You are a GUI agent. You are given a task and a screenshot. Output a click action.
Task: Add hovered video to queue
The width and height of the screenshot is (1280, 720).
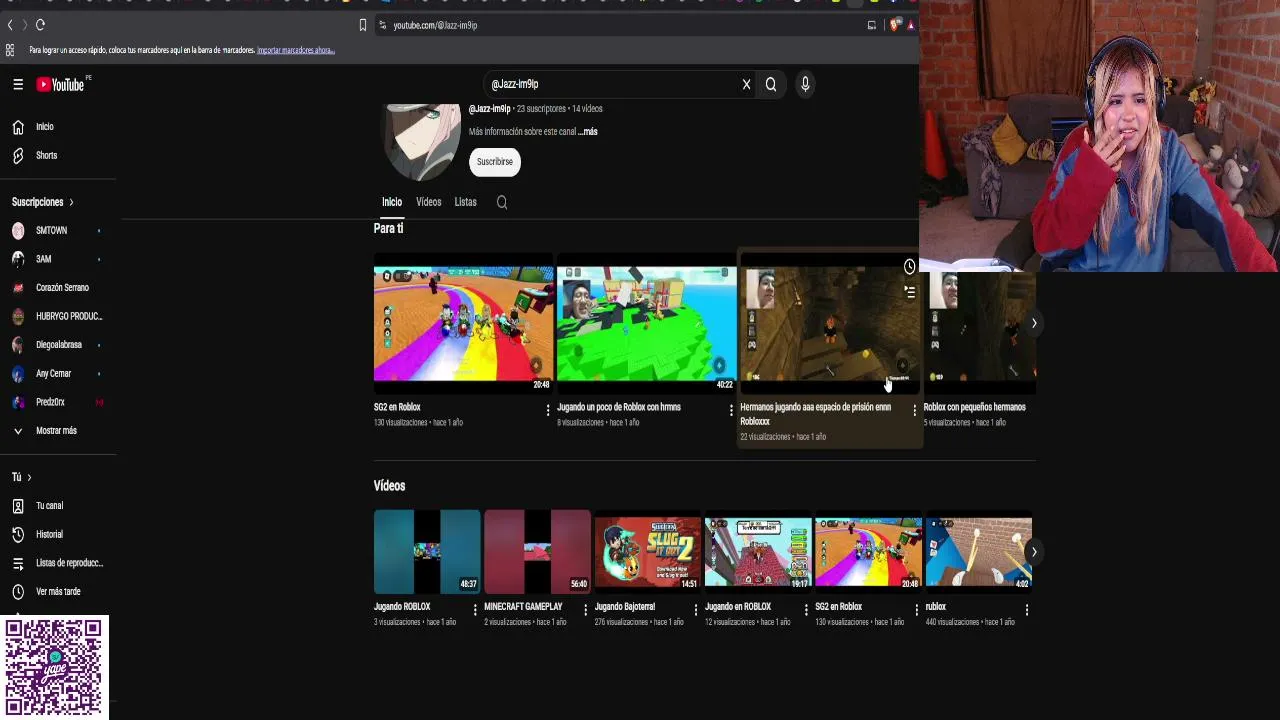tap(909, 292)
